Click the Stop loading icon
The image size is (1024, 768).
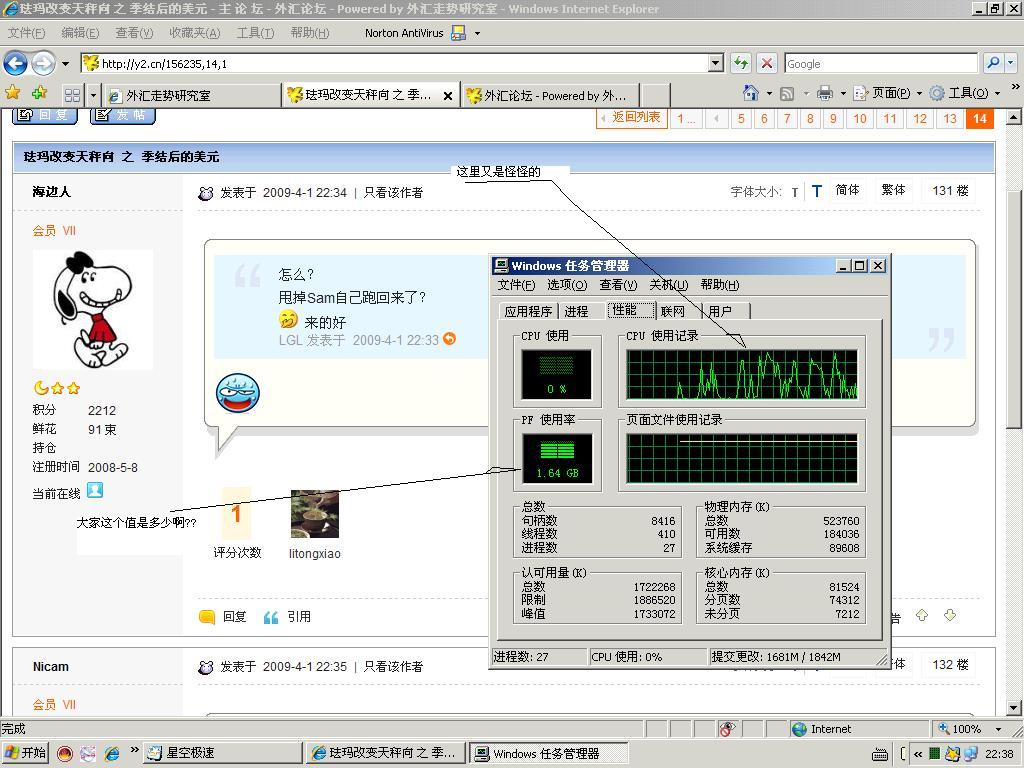[766, 63]
